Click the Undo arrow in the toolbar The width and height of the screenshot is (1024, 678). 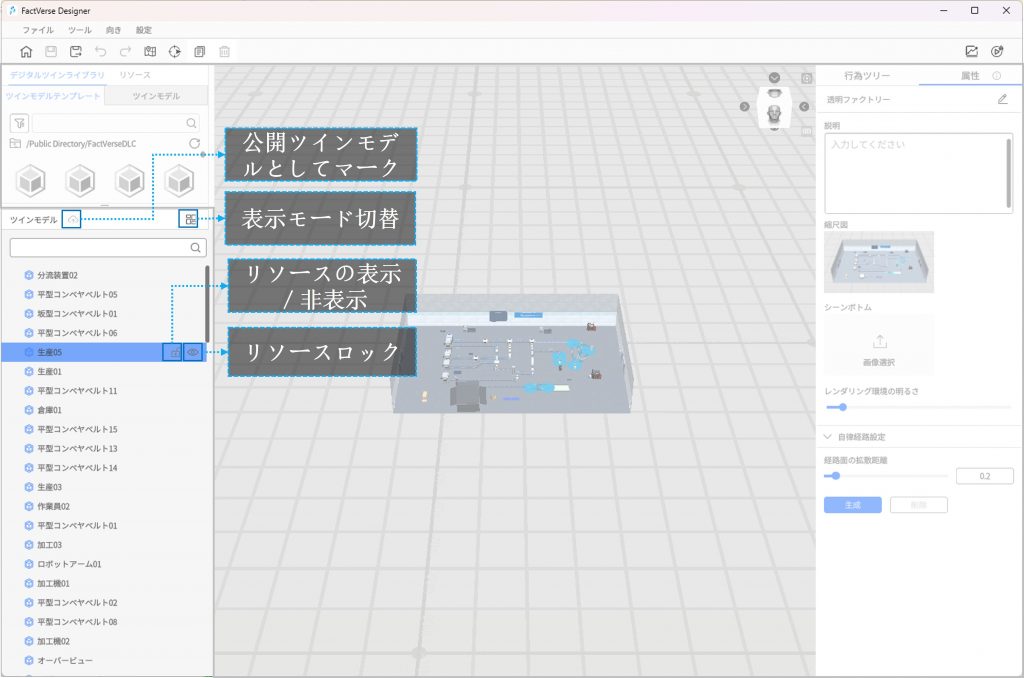(100, 51)
